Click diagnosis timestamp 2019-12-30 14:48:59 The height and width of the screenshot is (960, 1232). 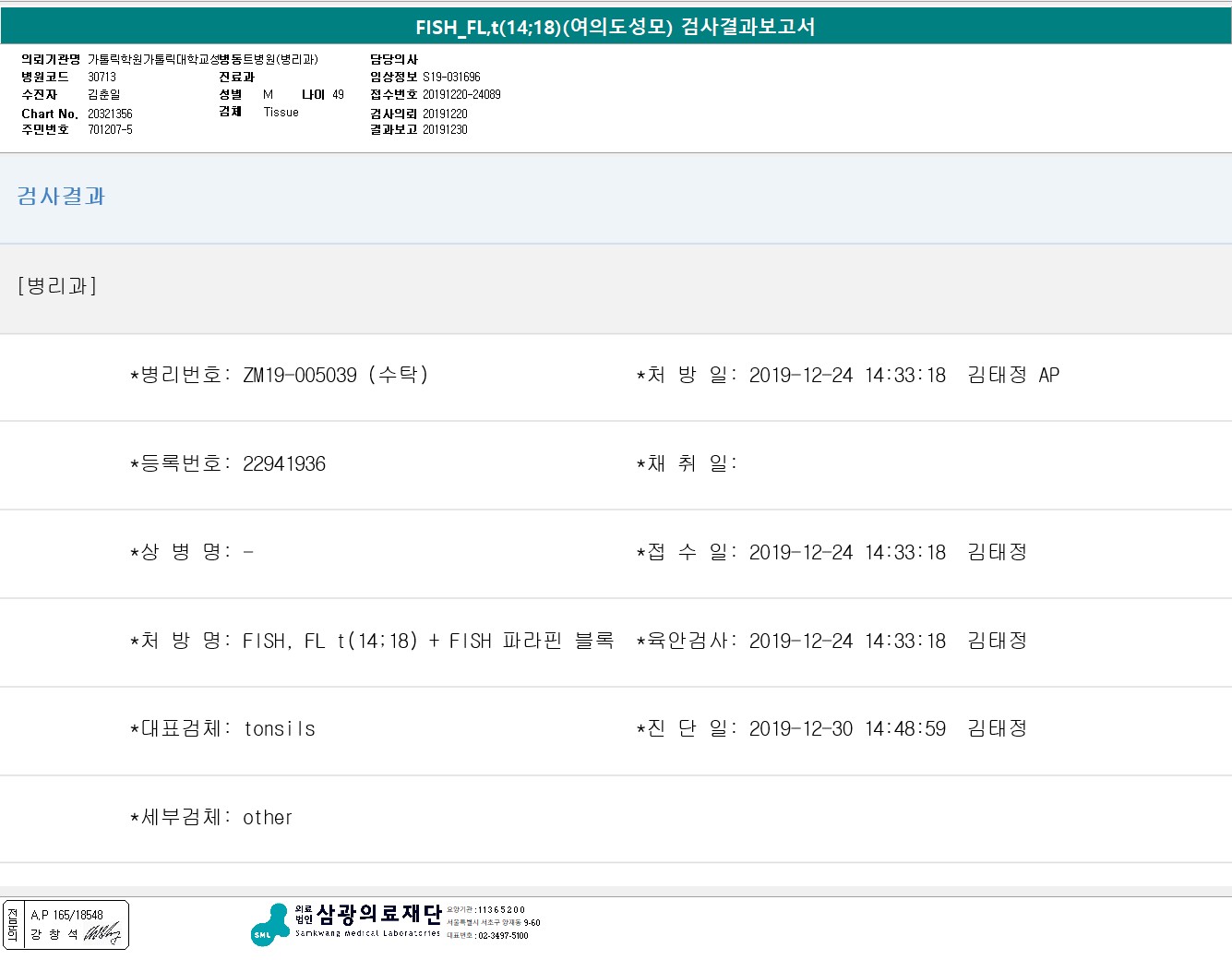tap(847, 729)
